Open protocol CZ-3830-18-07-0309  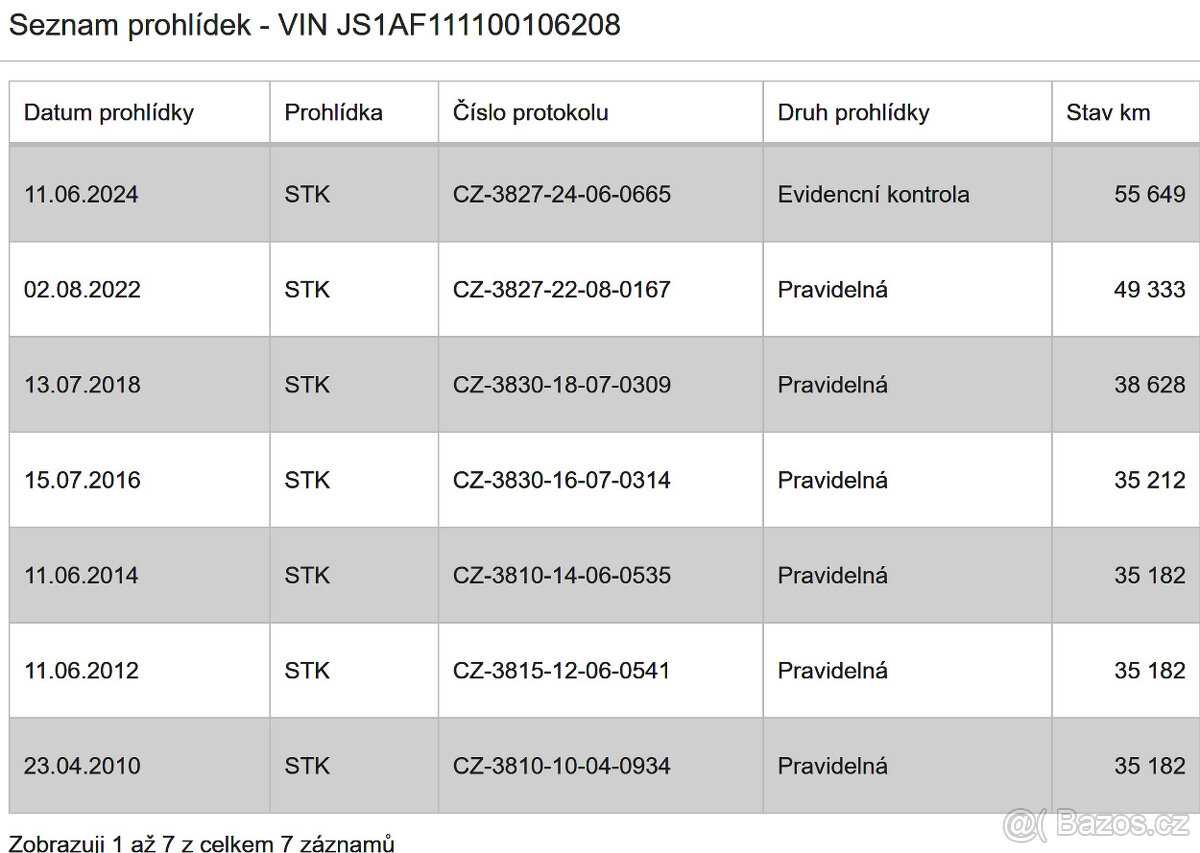click(x=561, y=385)
